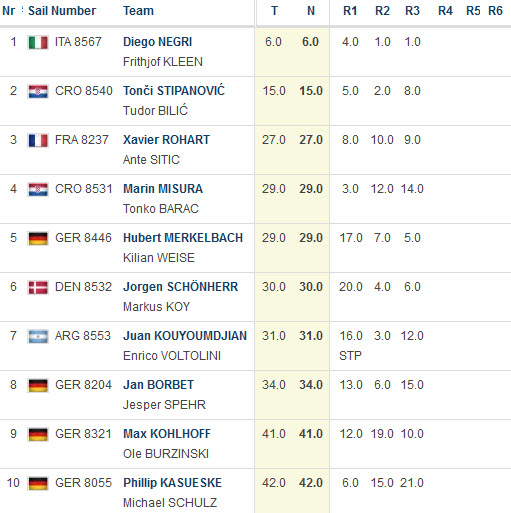Sort by the N net column header
This screenshot has height=513, width=511.
(x=311, y=11)
